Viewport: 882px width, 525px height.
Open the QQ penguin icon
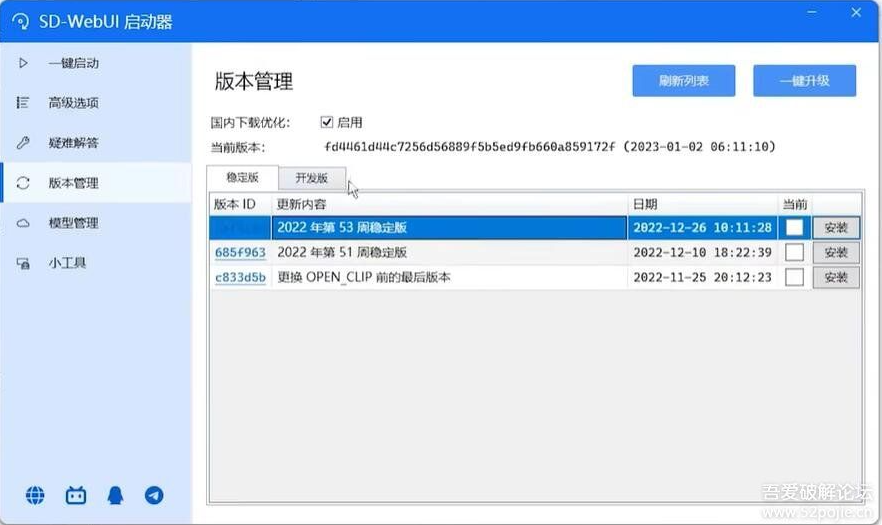[x=115, y=495]
